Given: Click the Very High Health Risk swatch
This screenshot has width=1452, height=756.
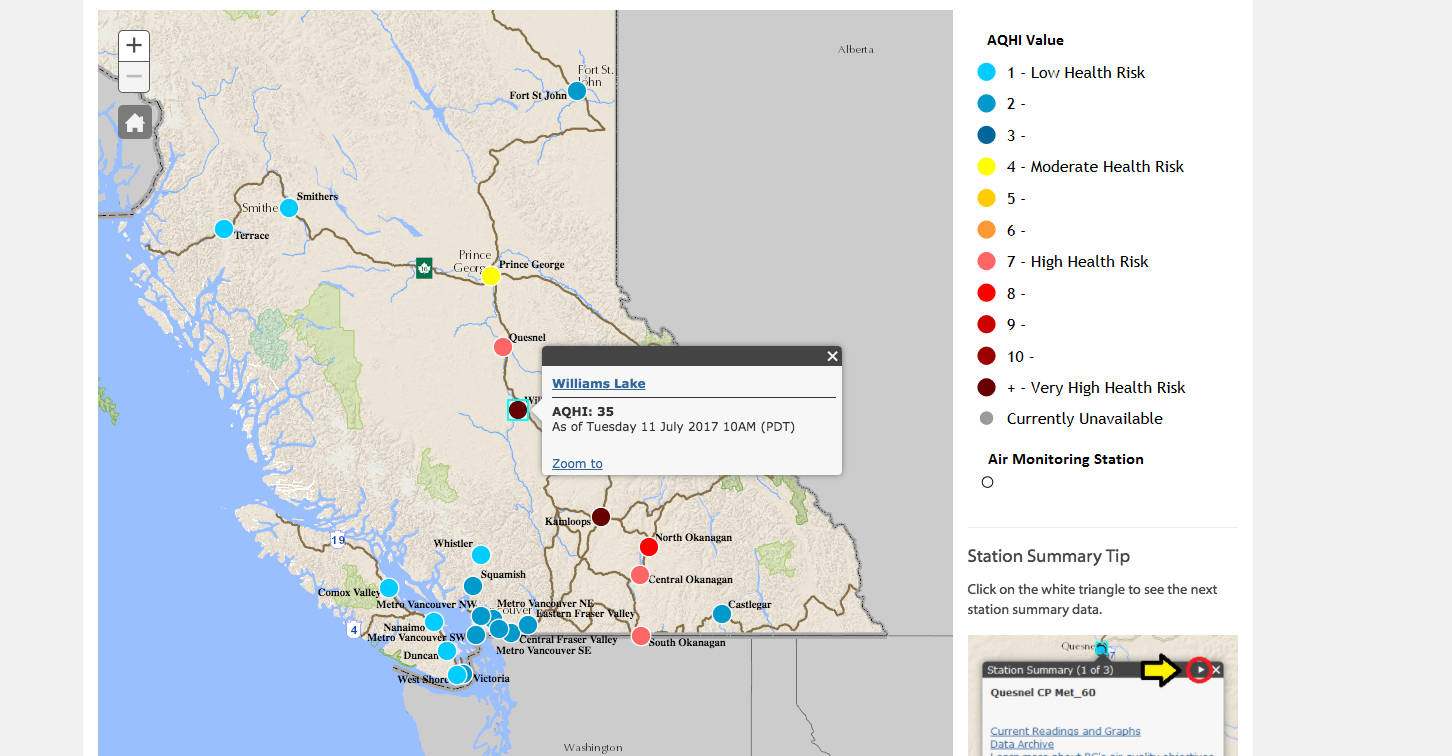Looking at the screenshot, I should point(987,388).
